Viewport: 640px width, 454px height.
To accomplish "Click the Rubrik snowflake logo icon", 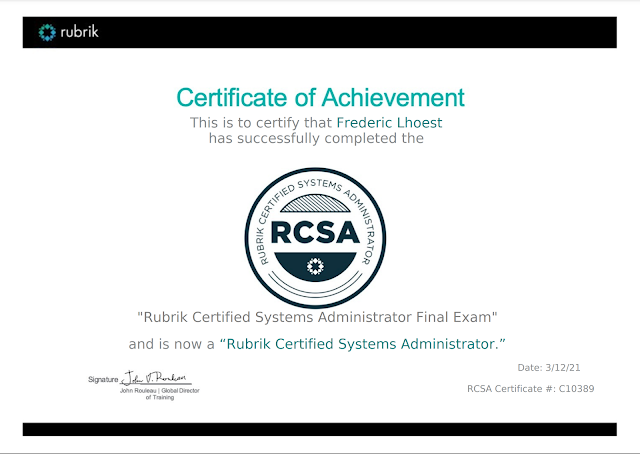I will tap(47, 32).
